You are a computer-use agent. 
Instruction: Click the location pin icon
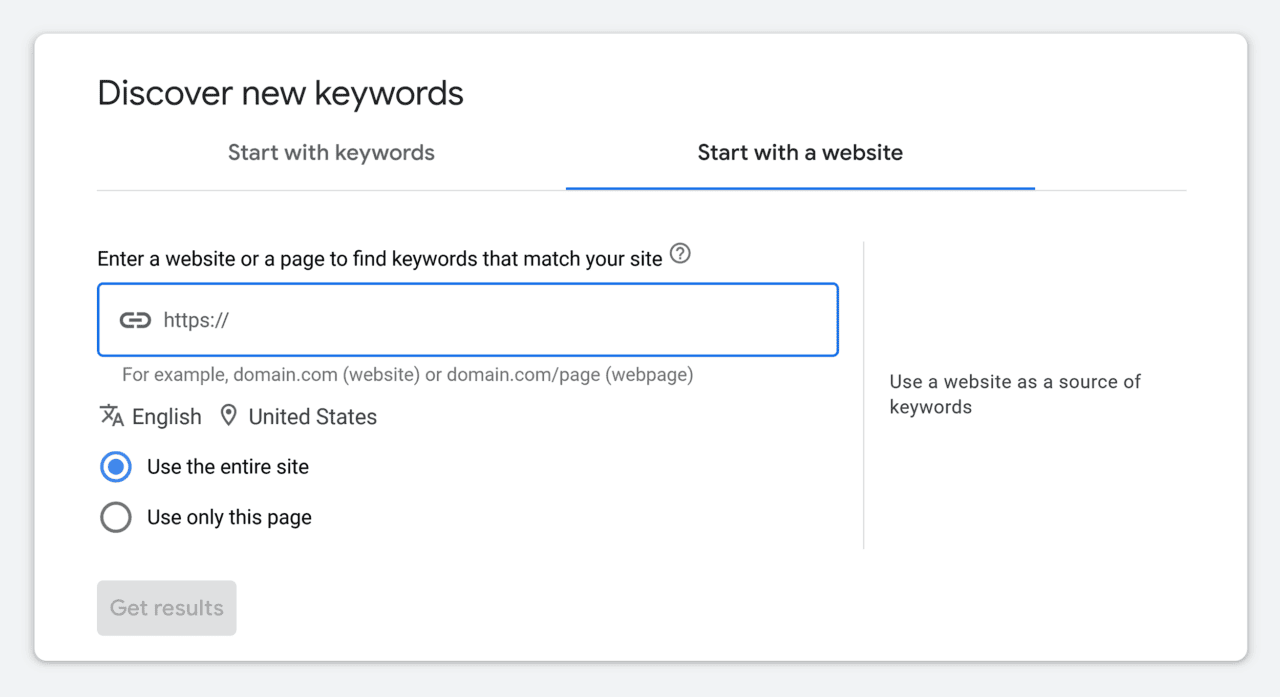coord(228,415)
